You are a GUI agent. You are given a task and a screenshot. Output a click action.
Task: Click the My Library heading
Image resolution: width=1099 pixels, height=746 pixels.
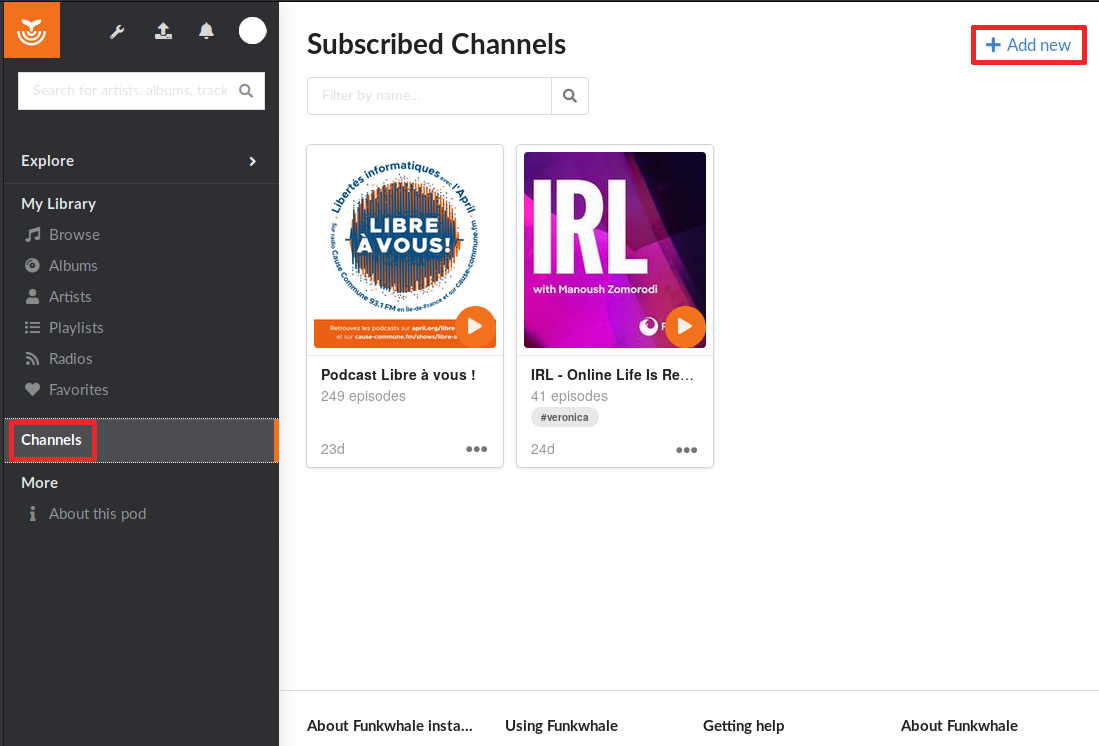click(x=58, y=204)
